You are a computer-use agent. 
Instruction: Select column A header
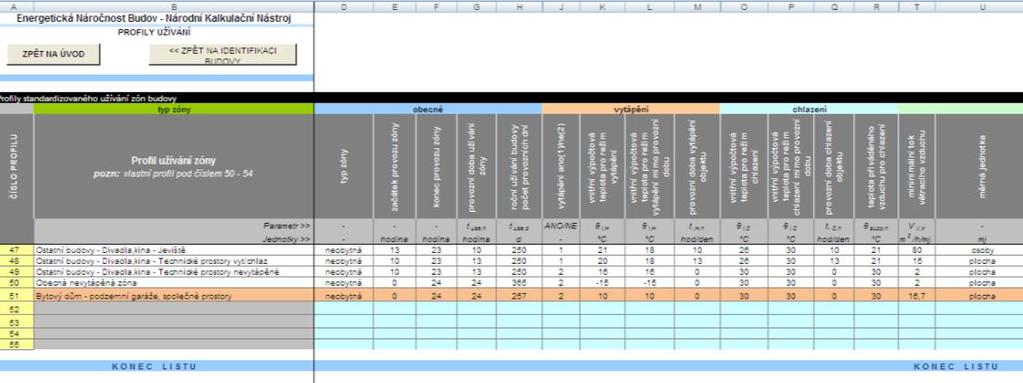pyautogui.click(x=16, y=7)
